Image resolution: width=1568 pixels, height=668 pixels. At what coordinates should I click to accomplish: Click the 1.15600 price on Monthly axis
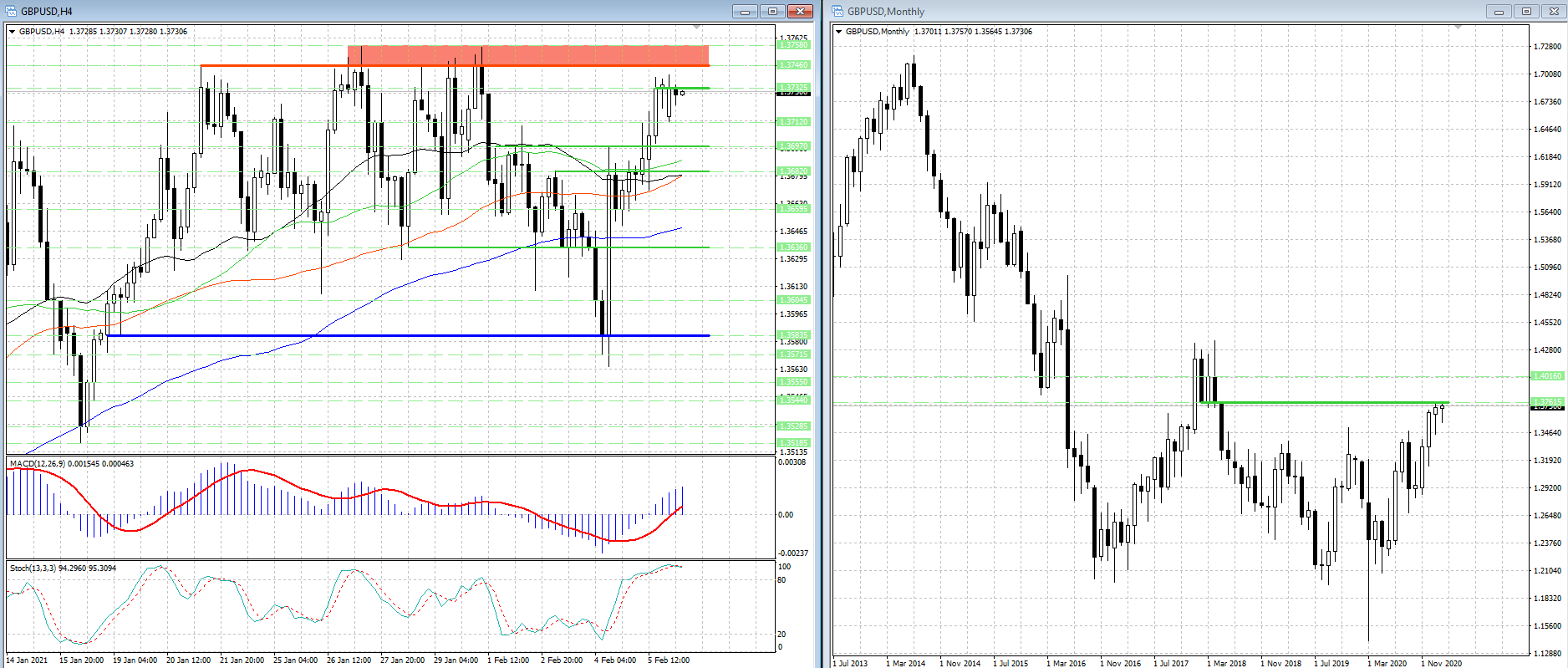coord(1547,625)
